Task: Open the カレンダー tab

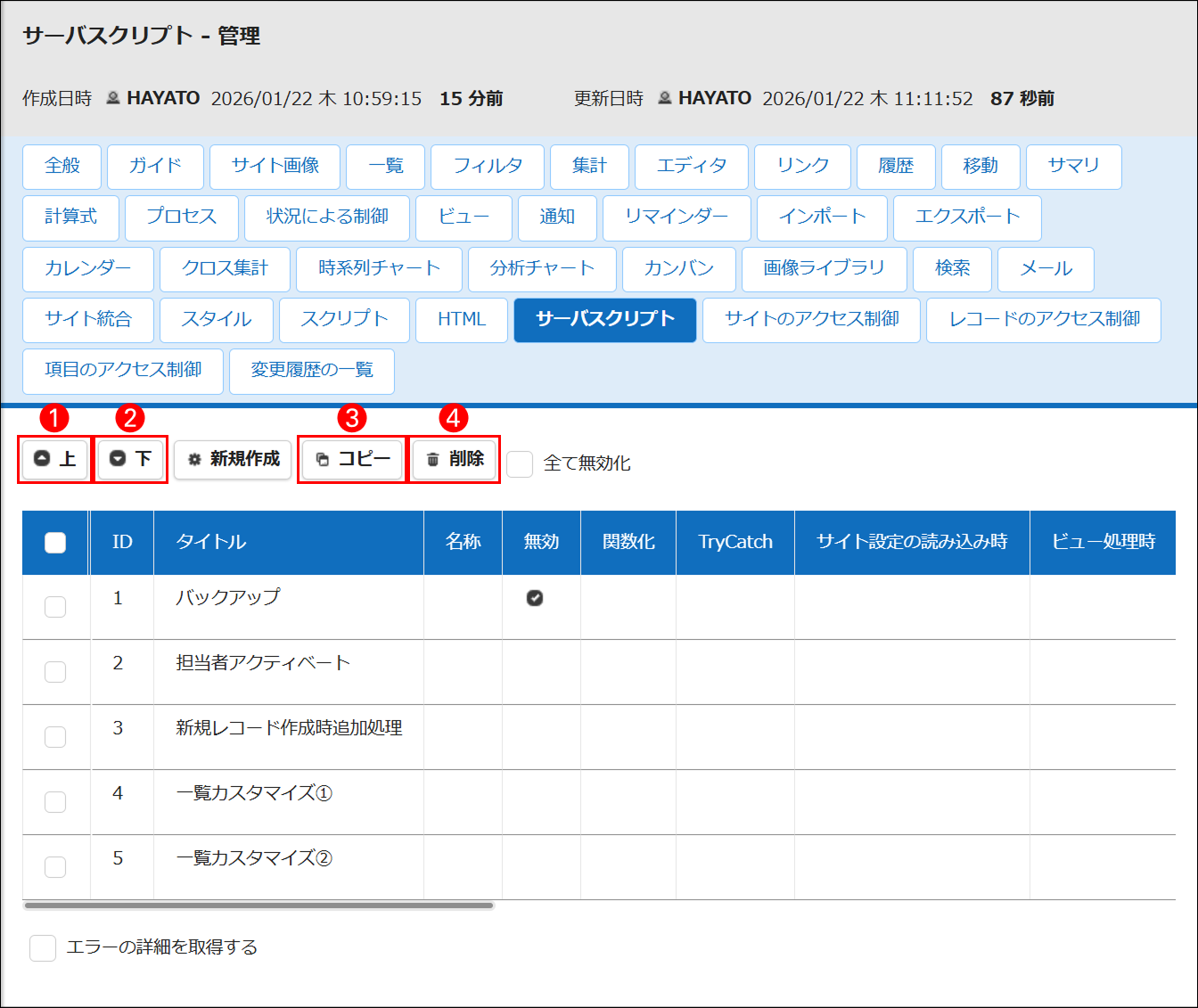Action: (x=88, y=269)
